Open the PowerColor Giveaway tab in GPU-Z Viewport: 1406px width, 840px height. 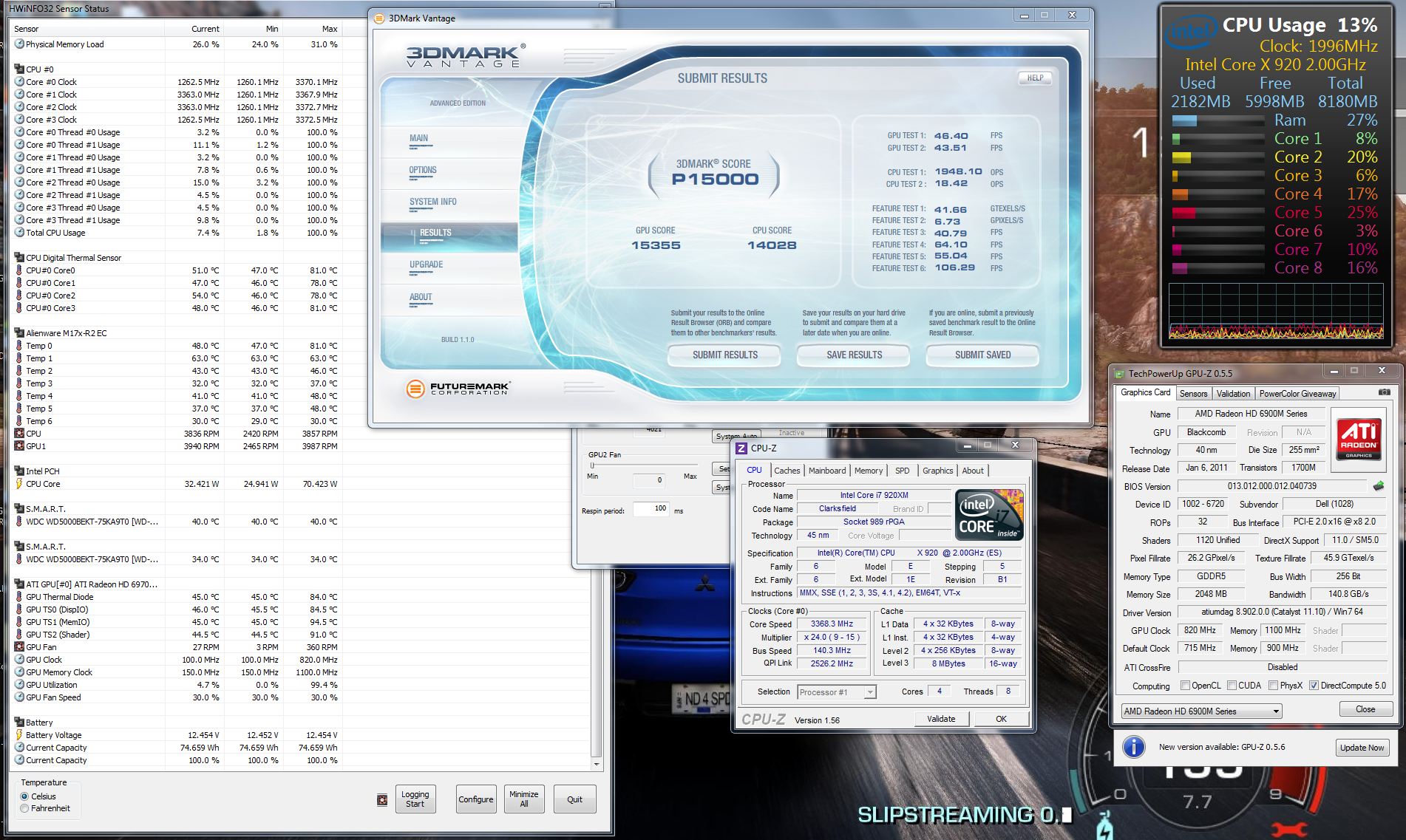coord(1298,394)
